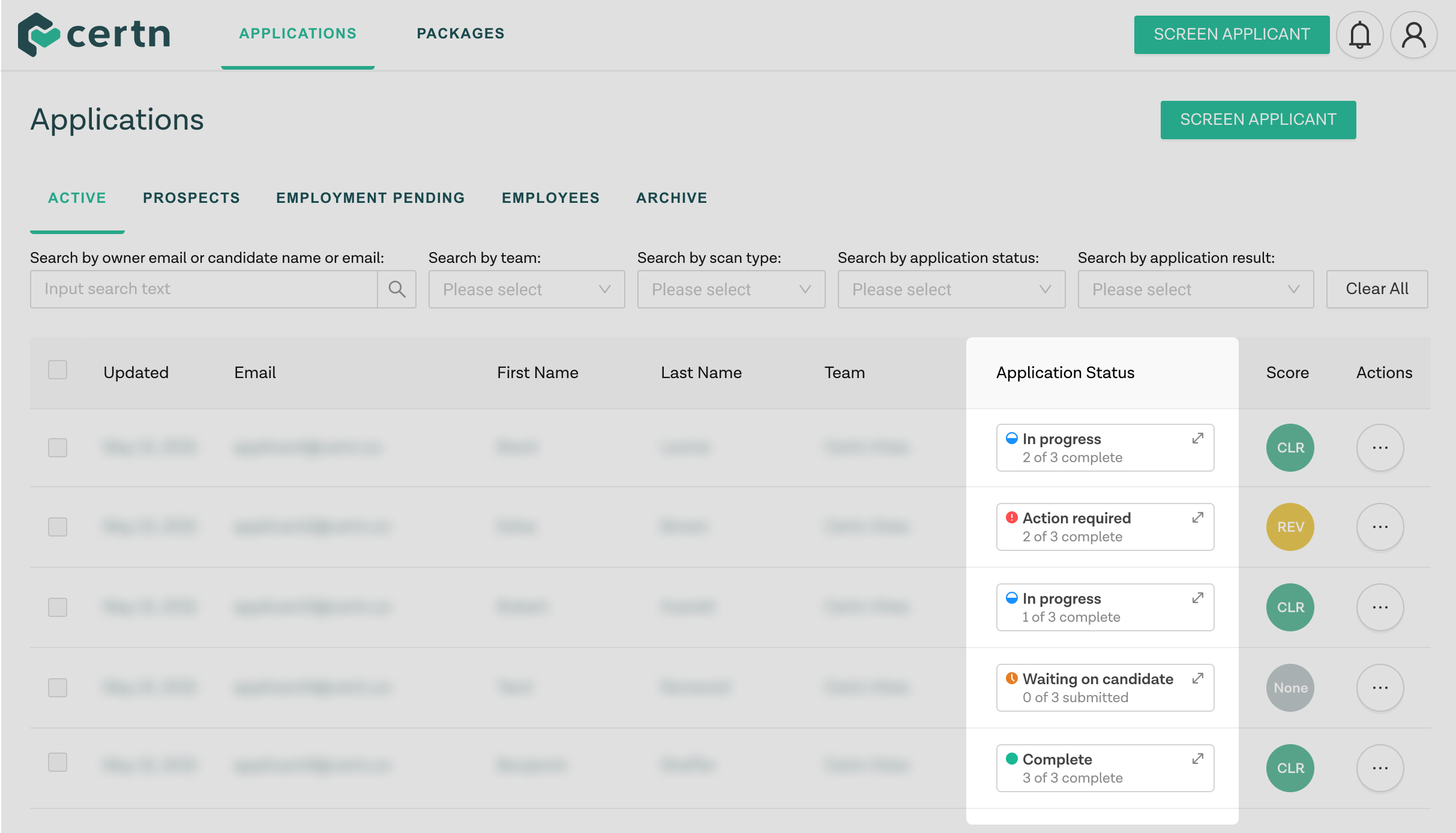
Task: Click the Certn logo
Action: [x=94, y=34]
